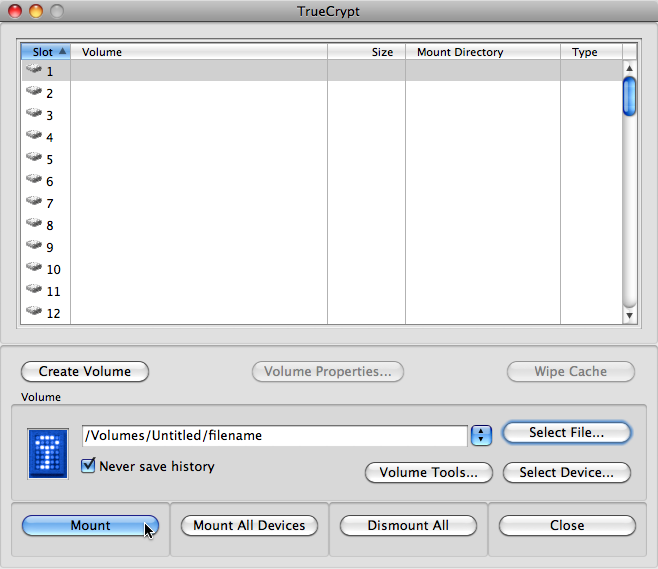
Task: Mount the selected volume
Action: click(90, 525)
